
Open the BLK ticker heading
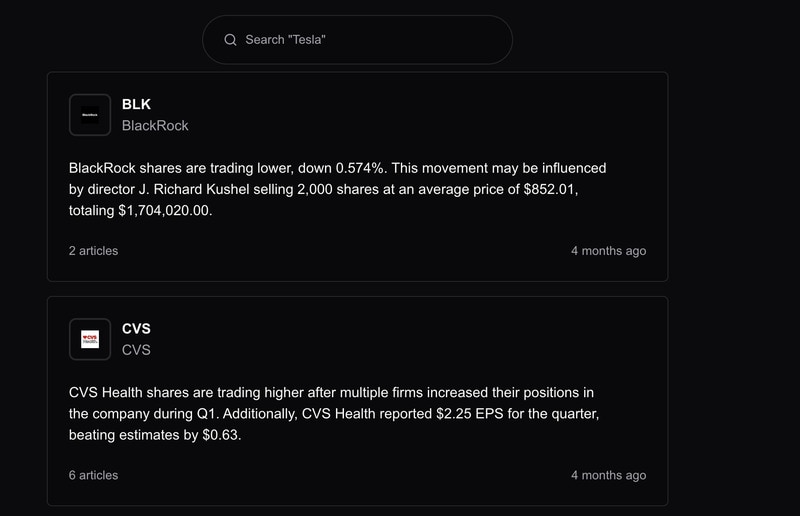pyautogui.click(x=136, y=104)
